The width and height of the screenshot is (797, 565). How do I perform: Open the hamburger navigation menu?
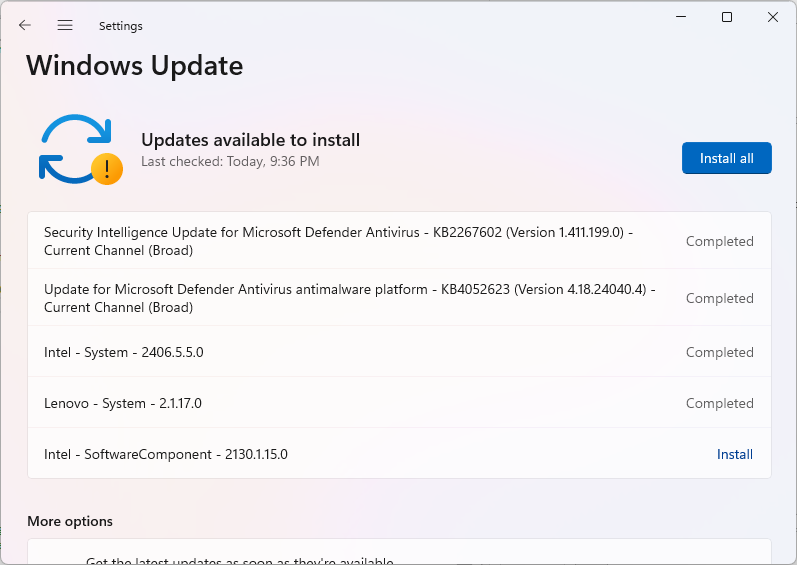(x=65, y=25)
